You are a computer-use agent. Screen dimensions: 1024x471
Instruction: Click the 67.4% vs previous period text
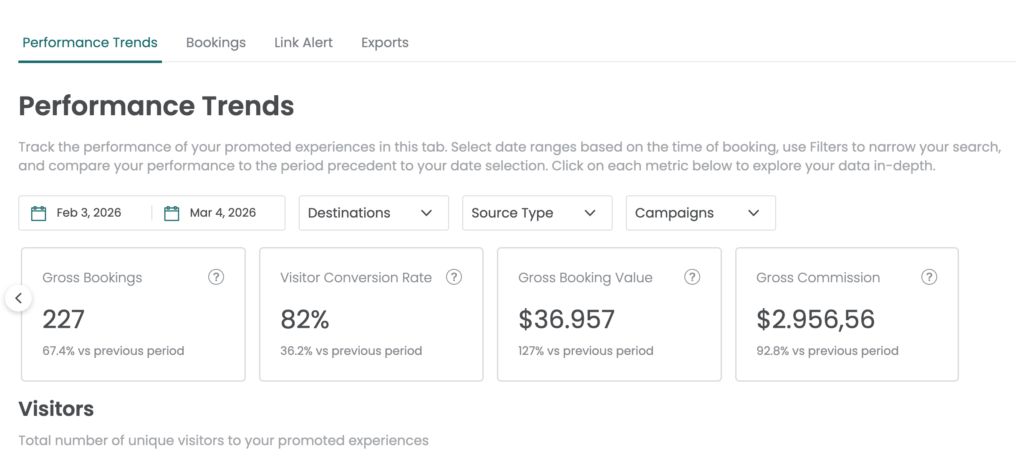pyautogui.click(x=113, y=351)
